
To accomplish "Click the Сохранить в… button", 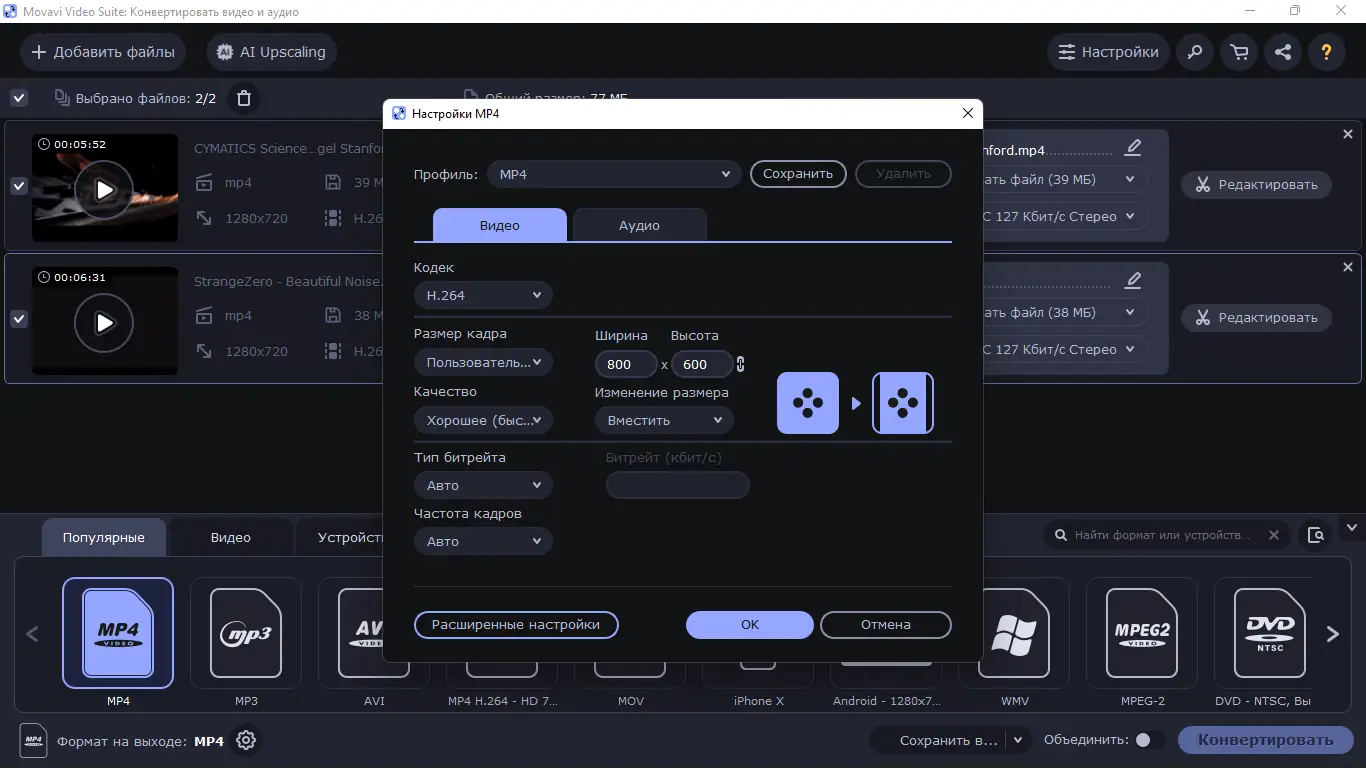I will pos(940,740).
